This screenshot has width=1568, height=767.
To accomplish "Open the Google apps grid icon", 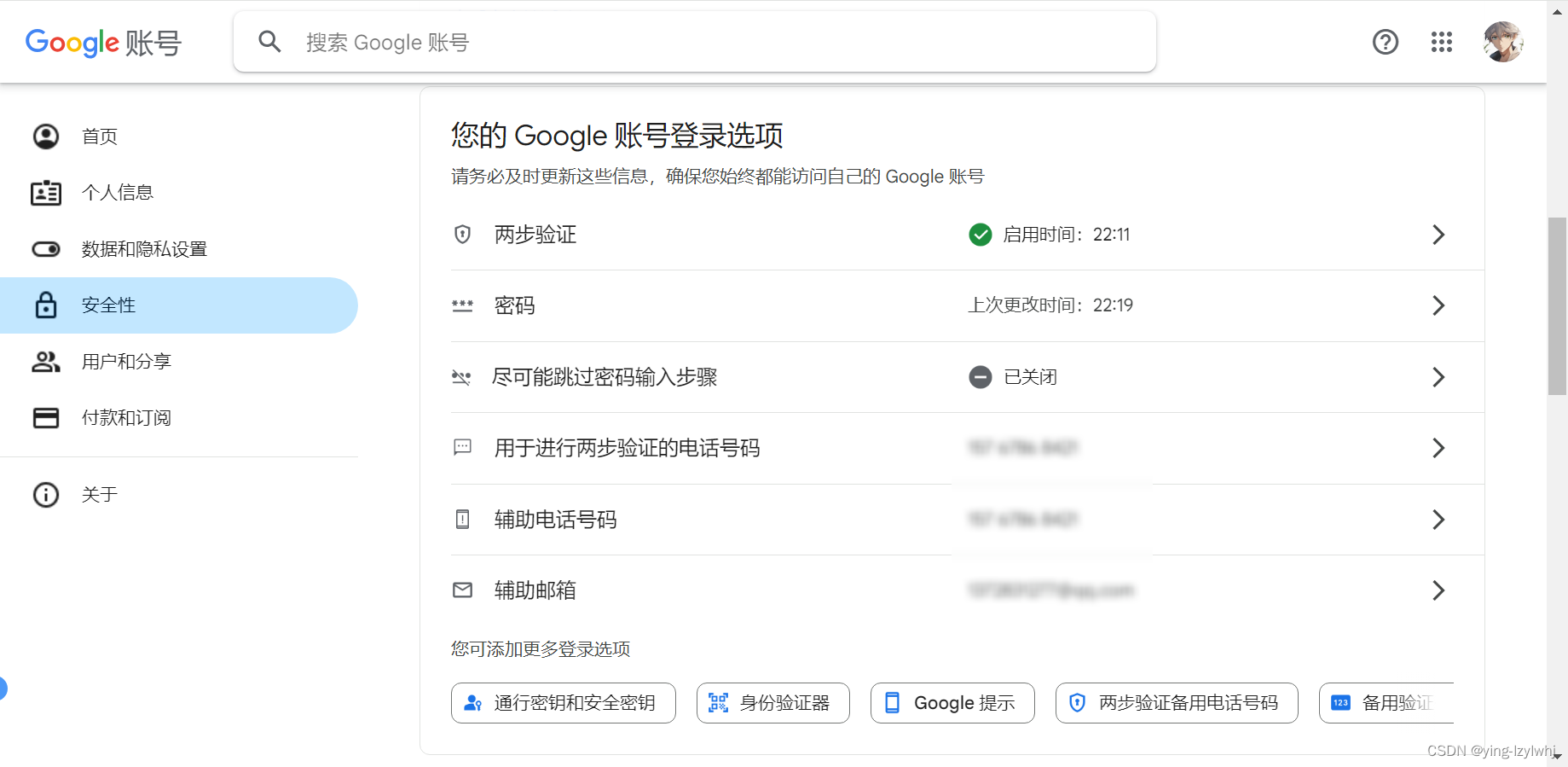I will [x=1442, y=42].
